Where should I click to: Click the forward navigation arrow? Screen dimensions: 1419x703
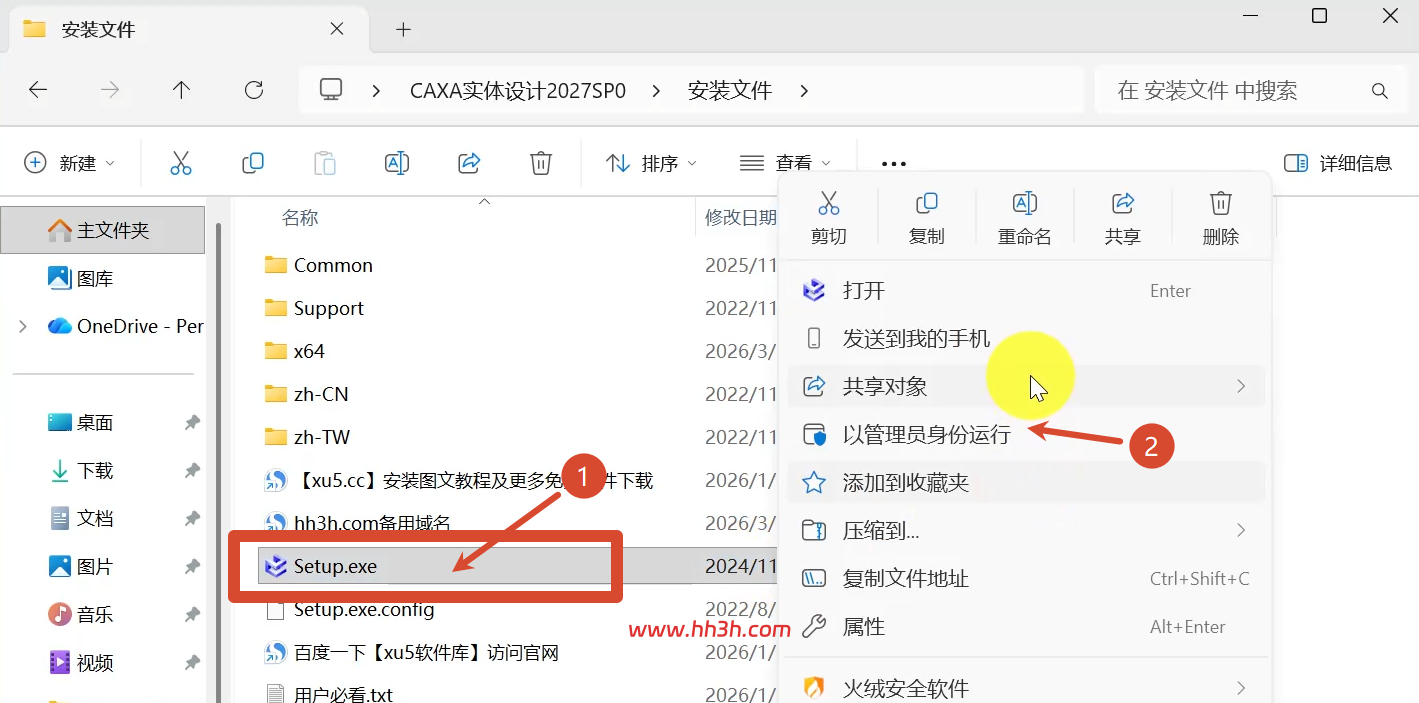pos(110,90)
